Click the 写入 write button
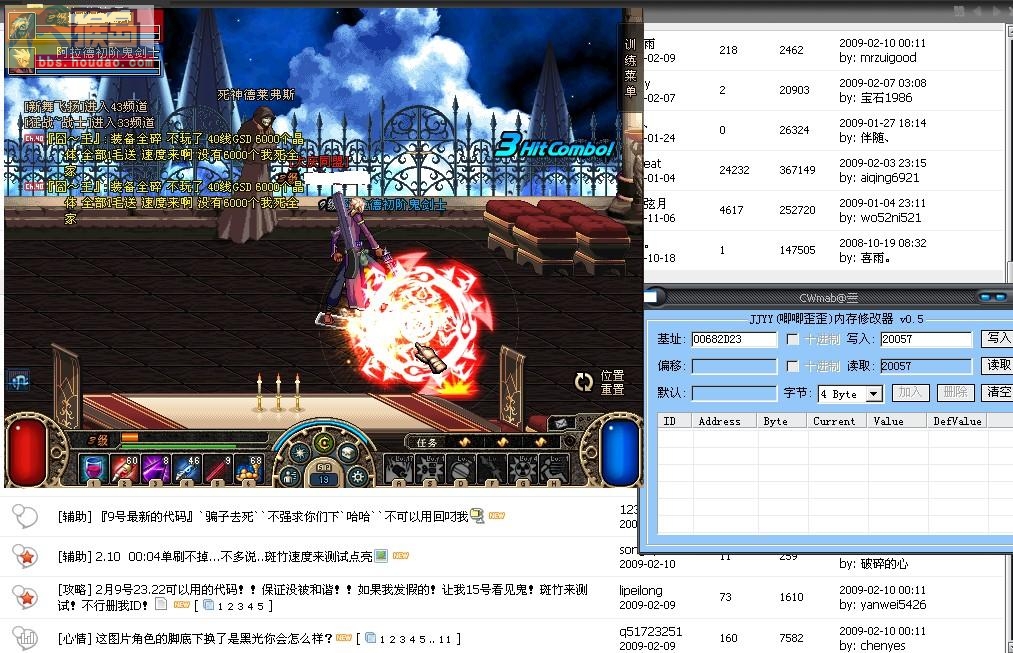The image size is (1013, 653). point(997,338)
